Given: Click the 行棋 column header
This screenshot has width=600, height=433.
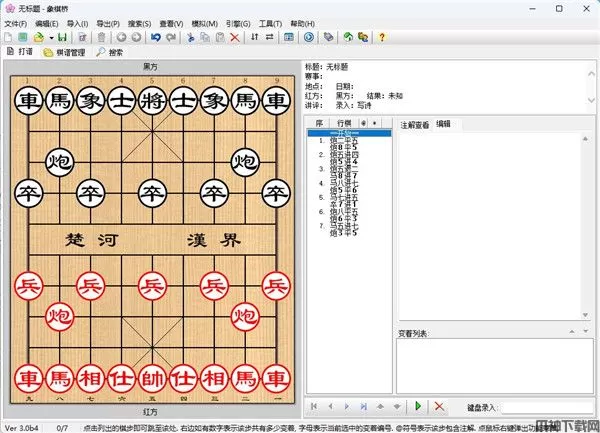Looking at the screenshot, I should tap(344, 122).
